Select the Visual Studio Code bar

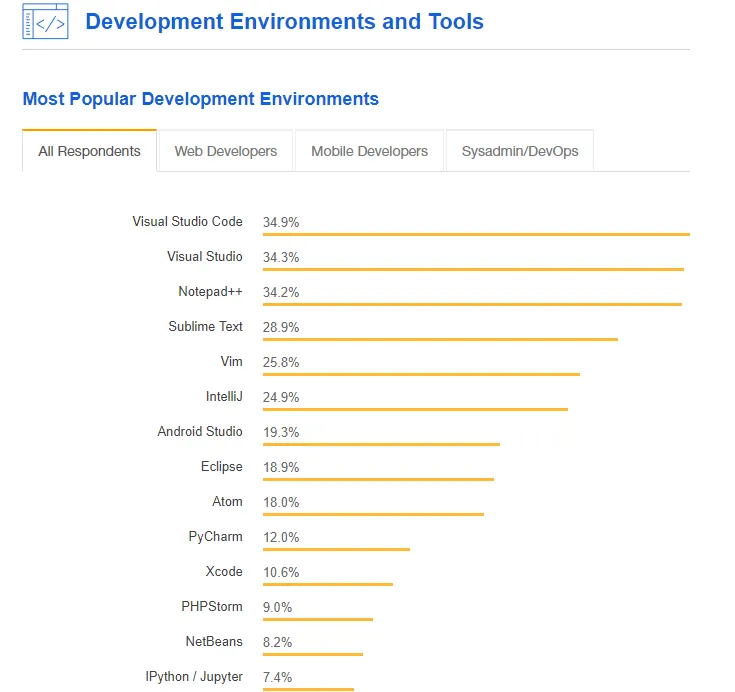476,234
